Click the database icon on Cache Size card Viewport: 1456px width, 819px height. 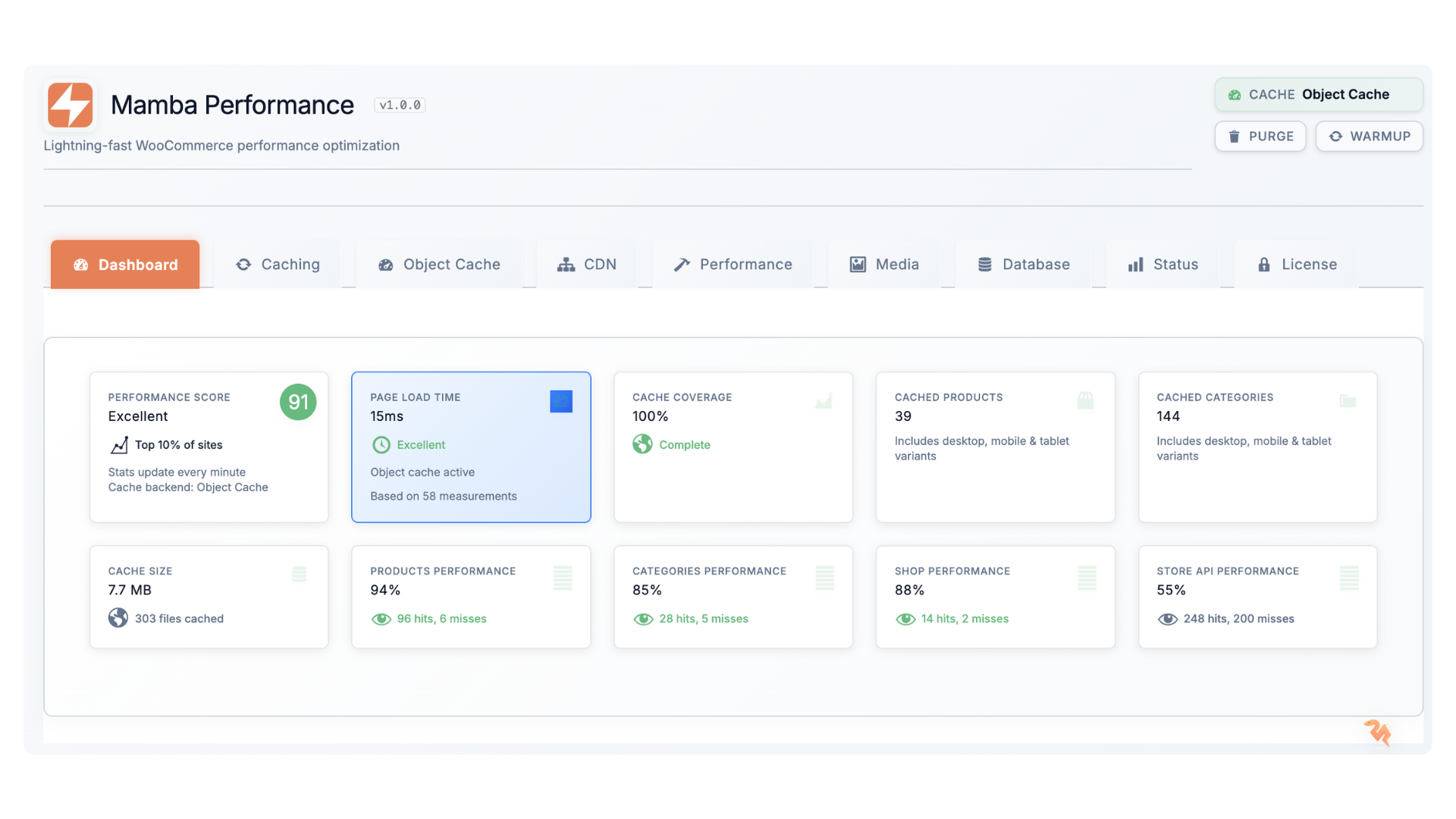tap(299, 574)
